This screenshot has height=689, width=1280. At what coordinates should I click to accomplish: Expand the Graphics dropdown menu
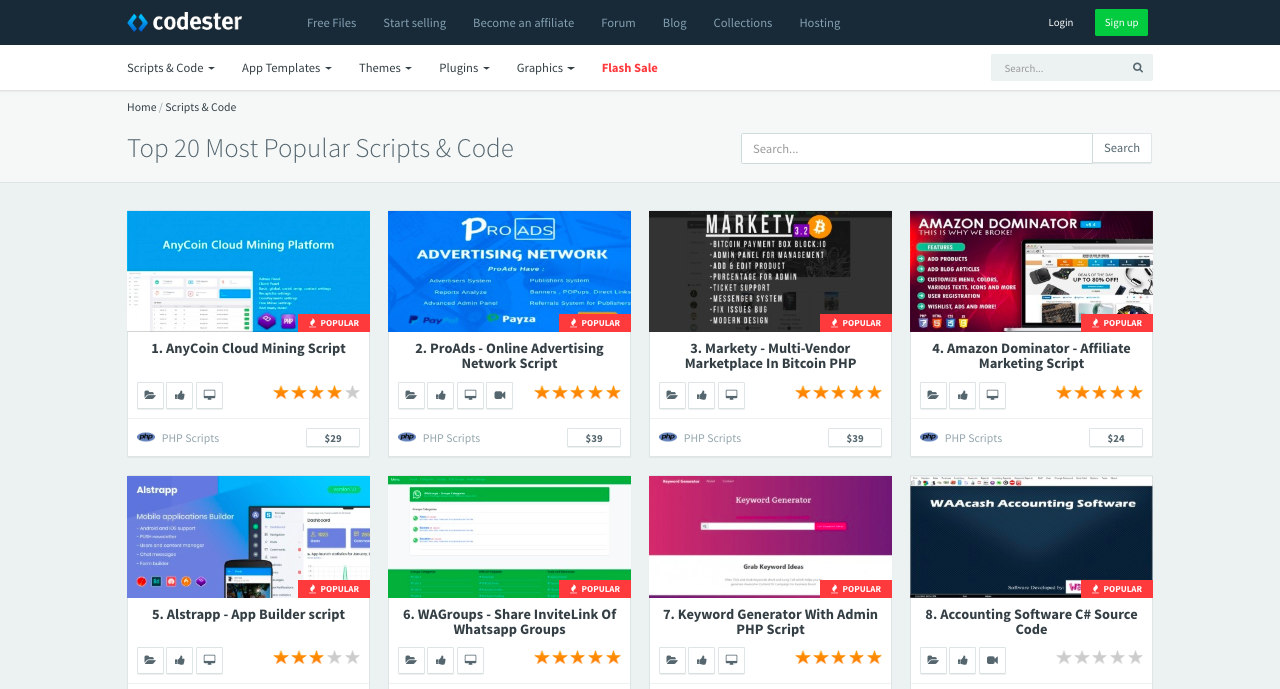point(545,68)
